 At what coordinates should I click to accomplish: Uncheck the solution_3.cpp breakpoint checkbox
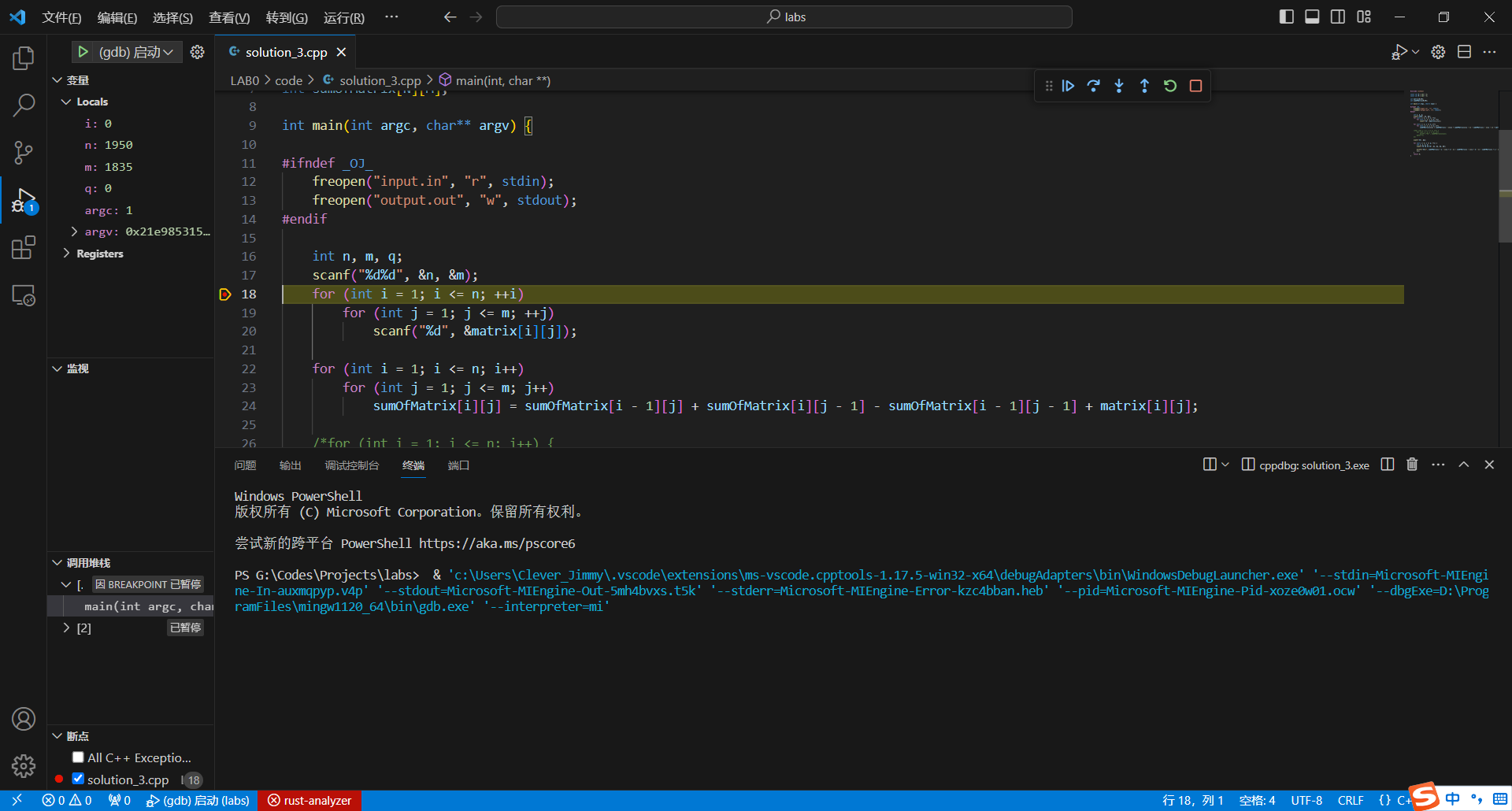tap(78, 779)
